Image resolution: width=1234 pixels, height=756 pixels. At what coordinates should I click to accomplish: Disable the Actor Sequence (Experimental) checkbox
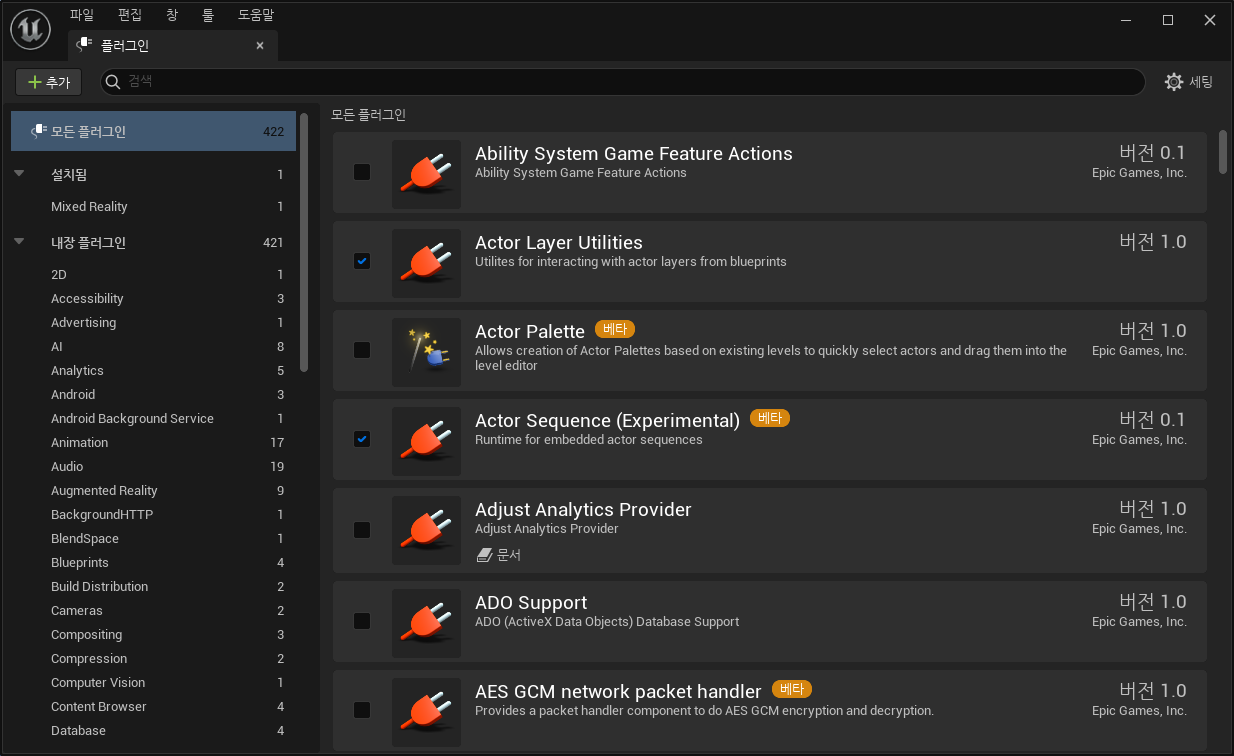click(x=362, y=439)
